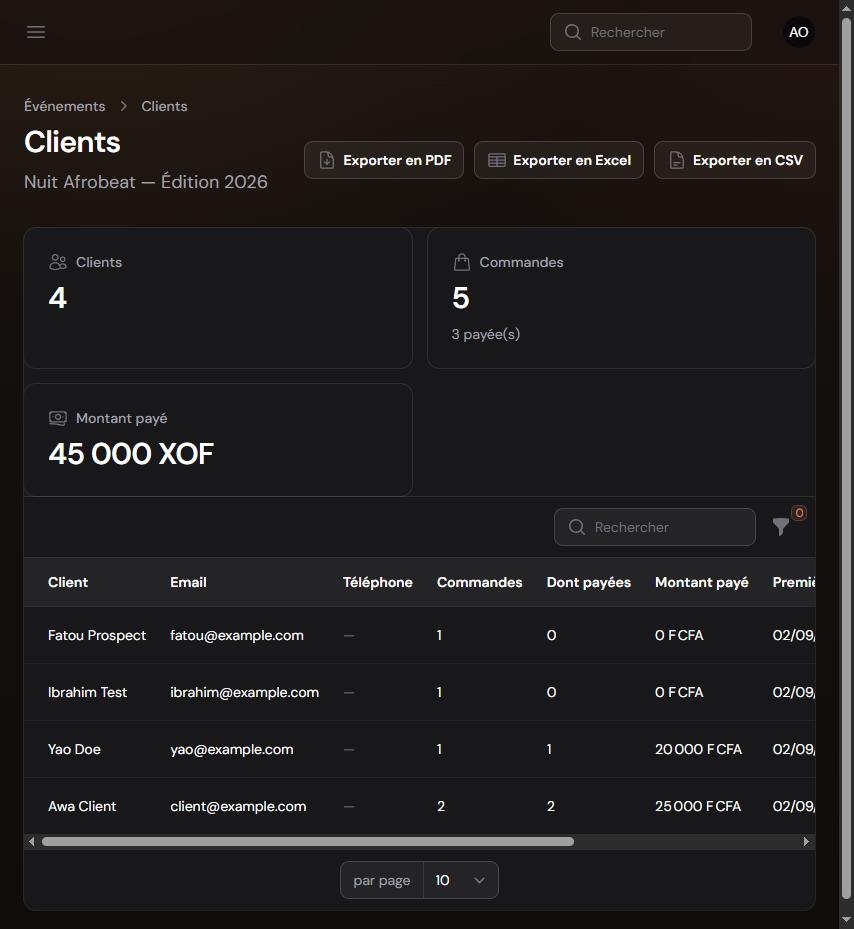This screenshot has height=929, width=854.
Task: Select the Yao Doe row name
Action: point(75,749)
